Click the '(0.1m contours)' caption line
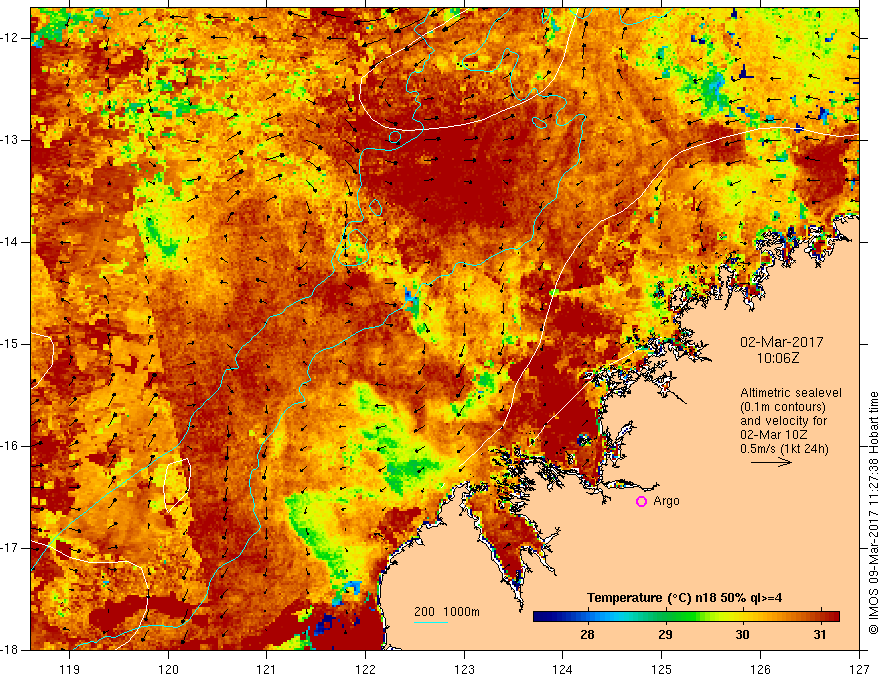 coord(783,407)
